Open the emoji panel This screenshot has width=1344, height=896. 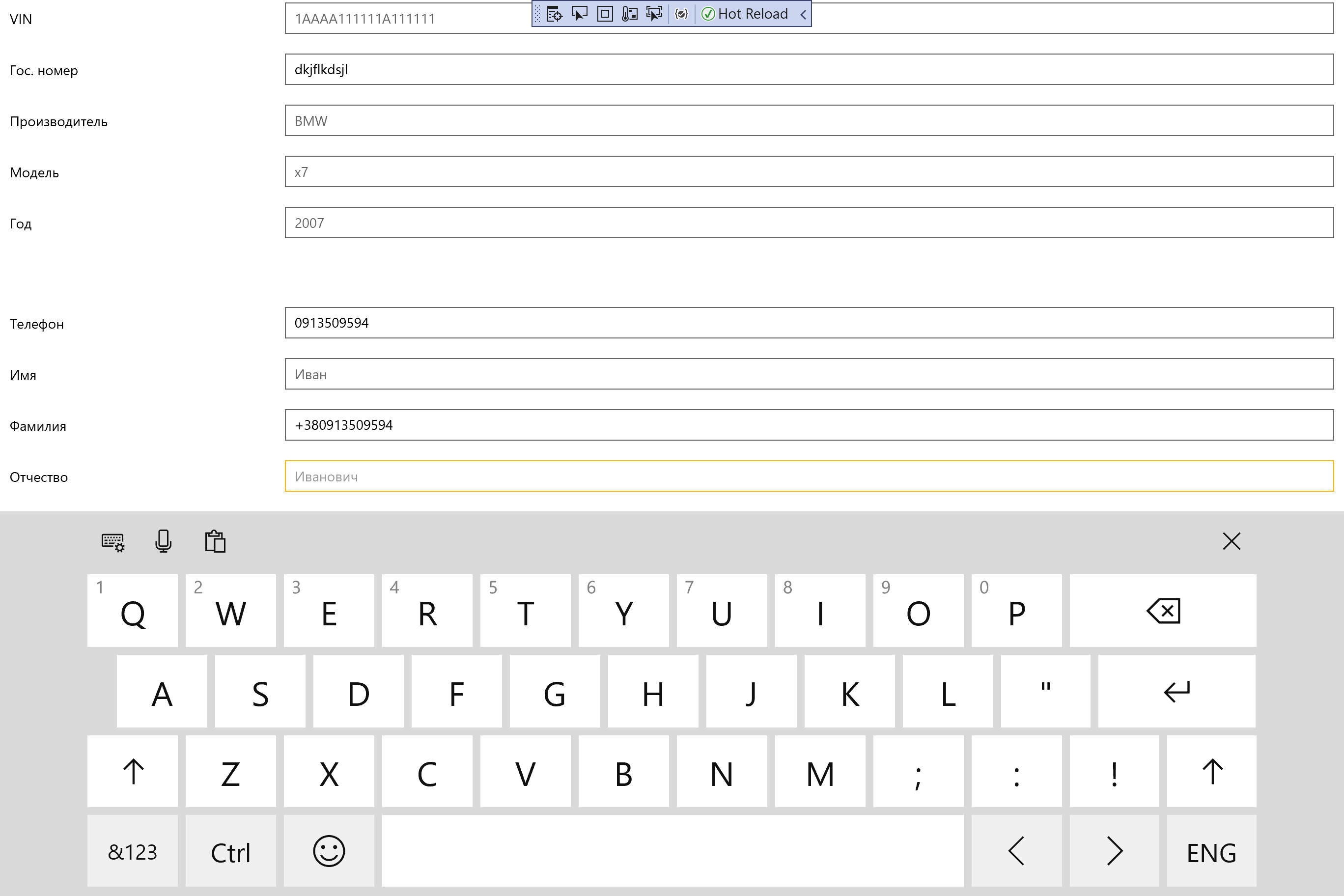point(329,851)
